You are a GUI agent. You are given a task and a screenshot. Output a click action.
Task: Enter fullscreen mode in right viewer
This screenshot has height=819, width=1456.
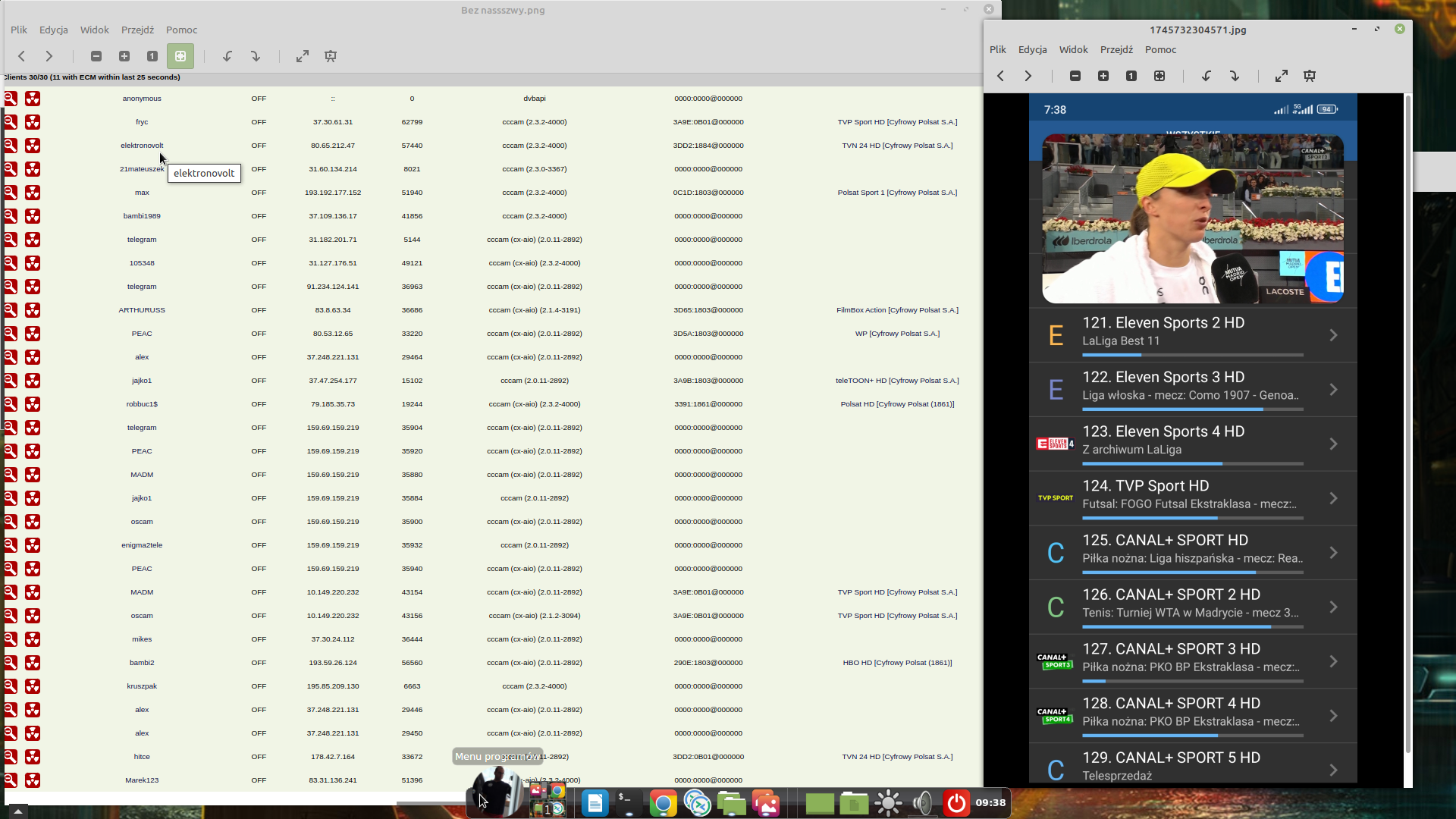click(1282, 76)
